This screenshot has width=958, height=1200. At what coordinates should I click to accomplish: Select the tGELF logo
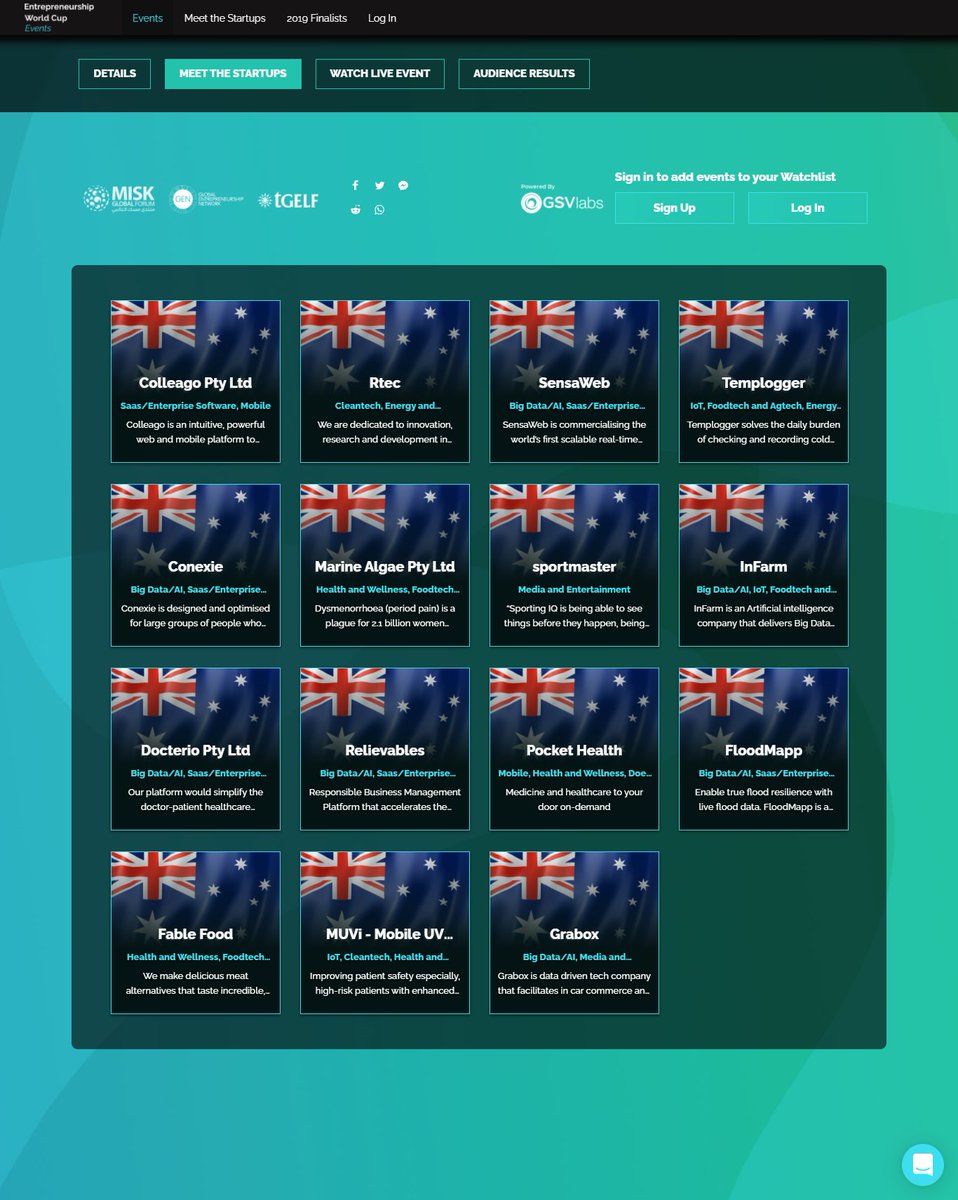tap(288, 200)
